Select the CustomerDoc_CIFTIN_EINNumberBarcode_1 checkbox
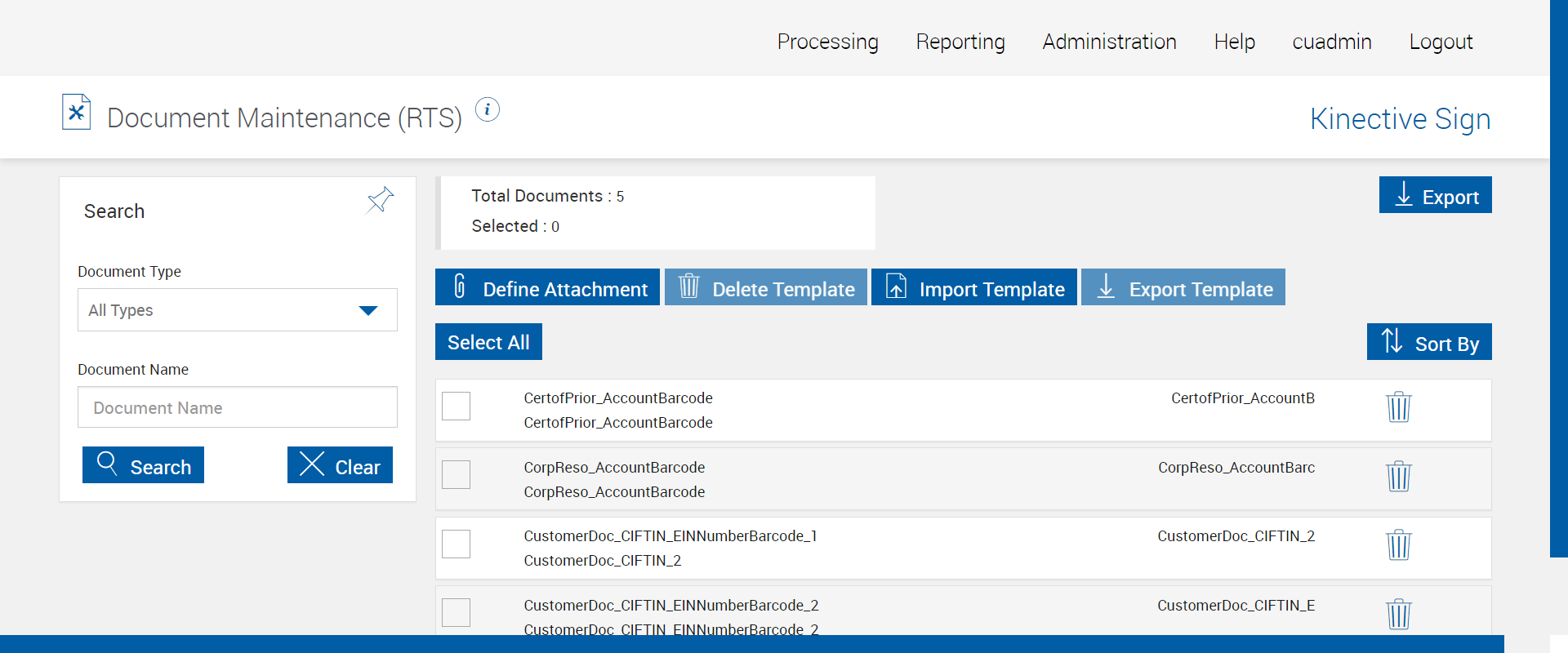 tap(456, 544)
